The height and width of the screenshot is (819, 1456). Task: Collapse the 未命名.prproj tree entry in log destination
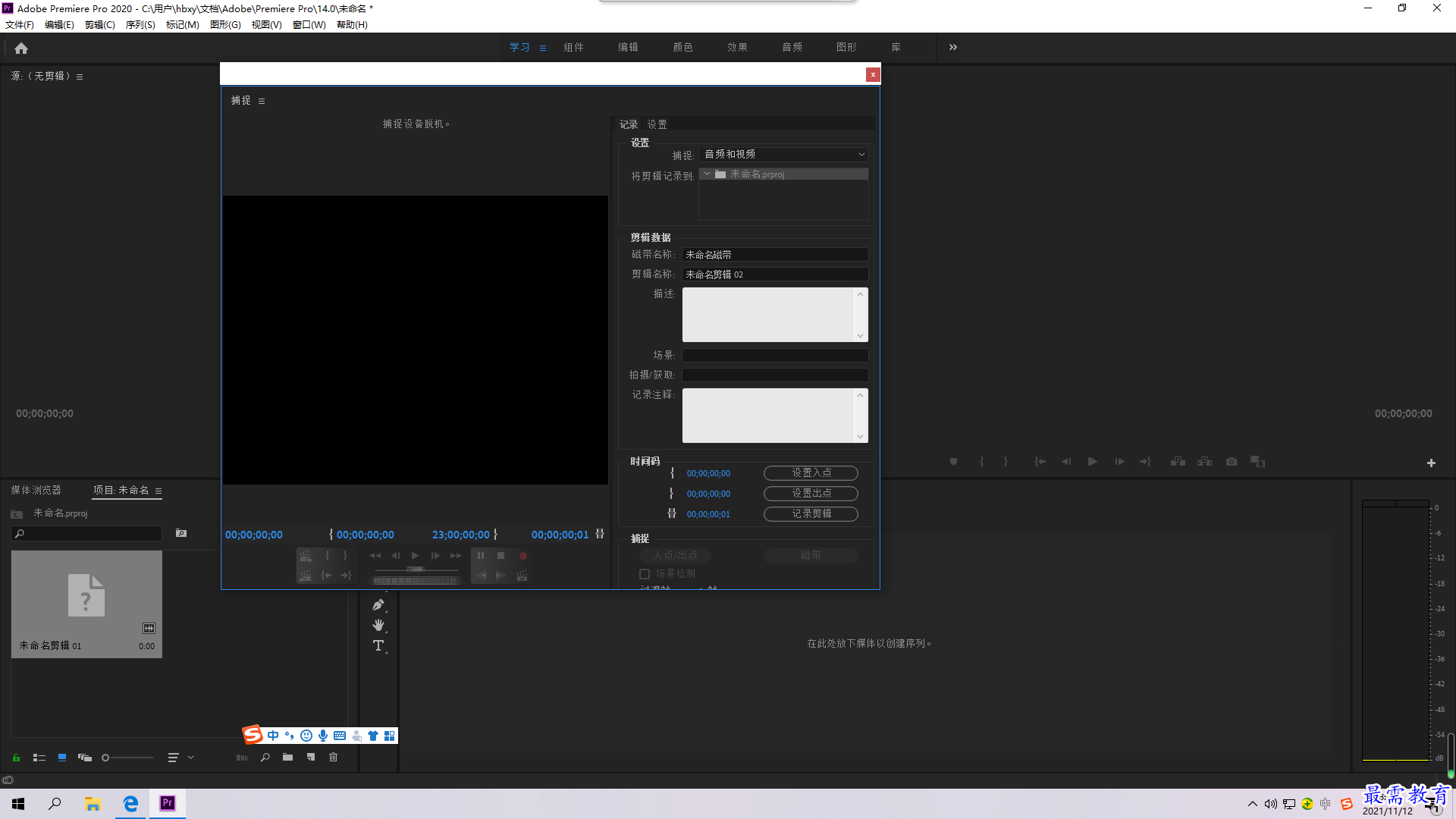coord(707,174)
